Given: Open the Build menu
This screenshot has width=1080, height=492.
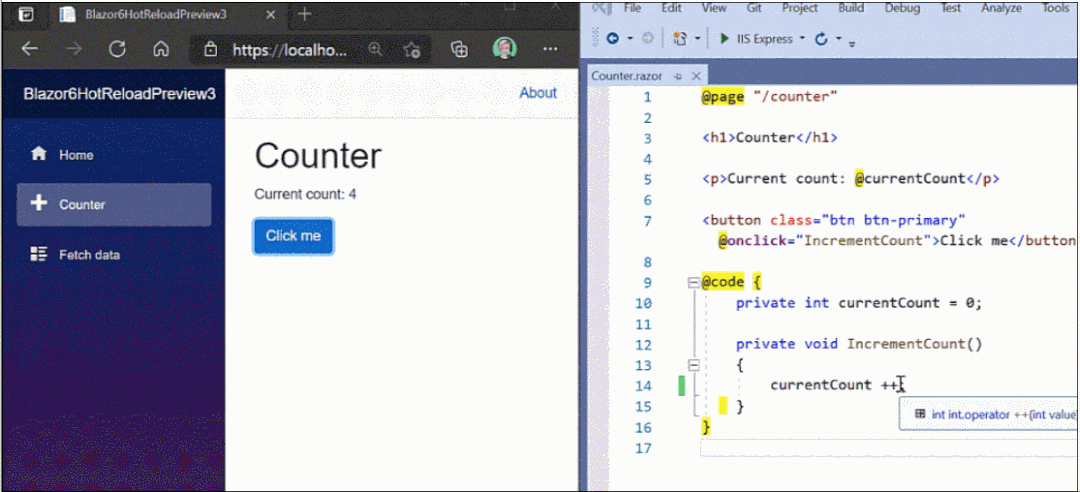Looking at the screenshot, I should pyautogui.click(x=851, y=8).
